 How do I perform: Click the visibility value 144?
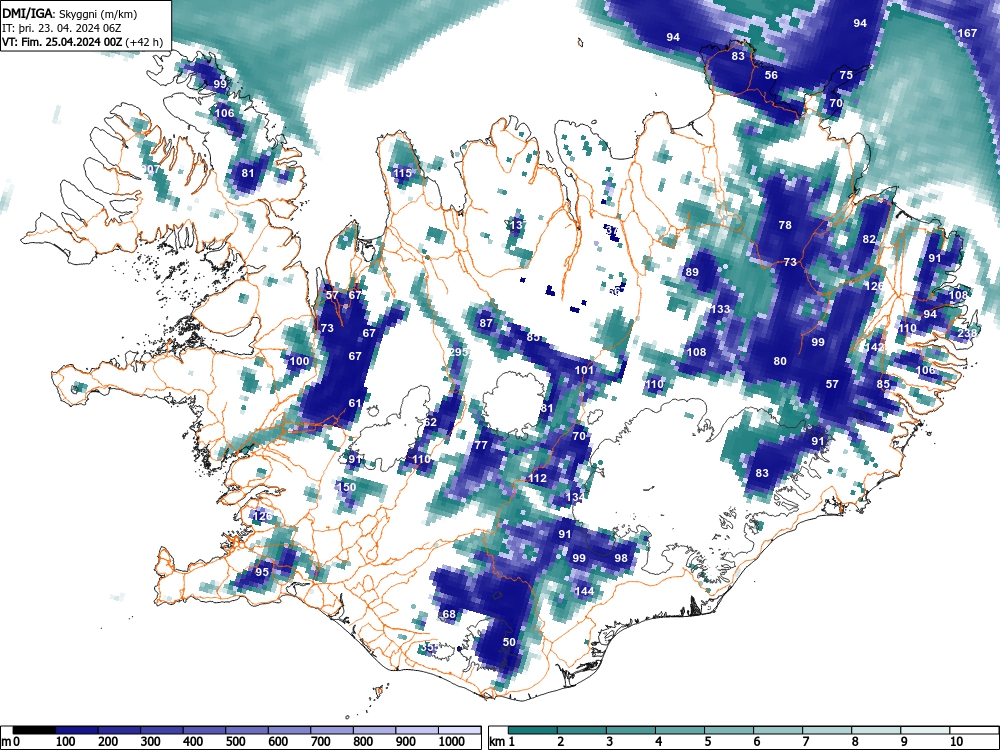[584, 591]
